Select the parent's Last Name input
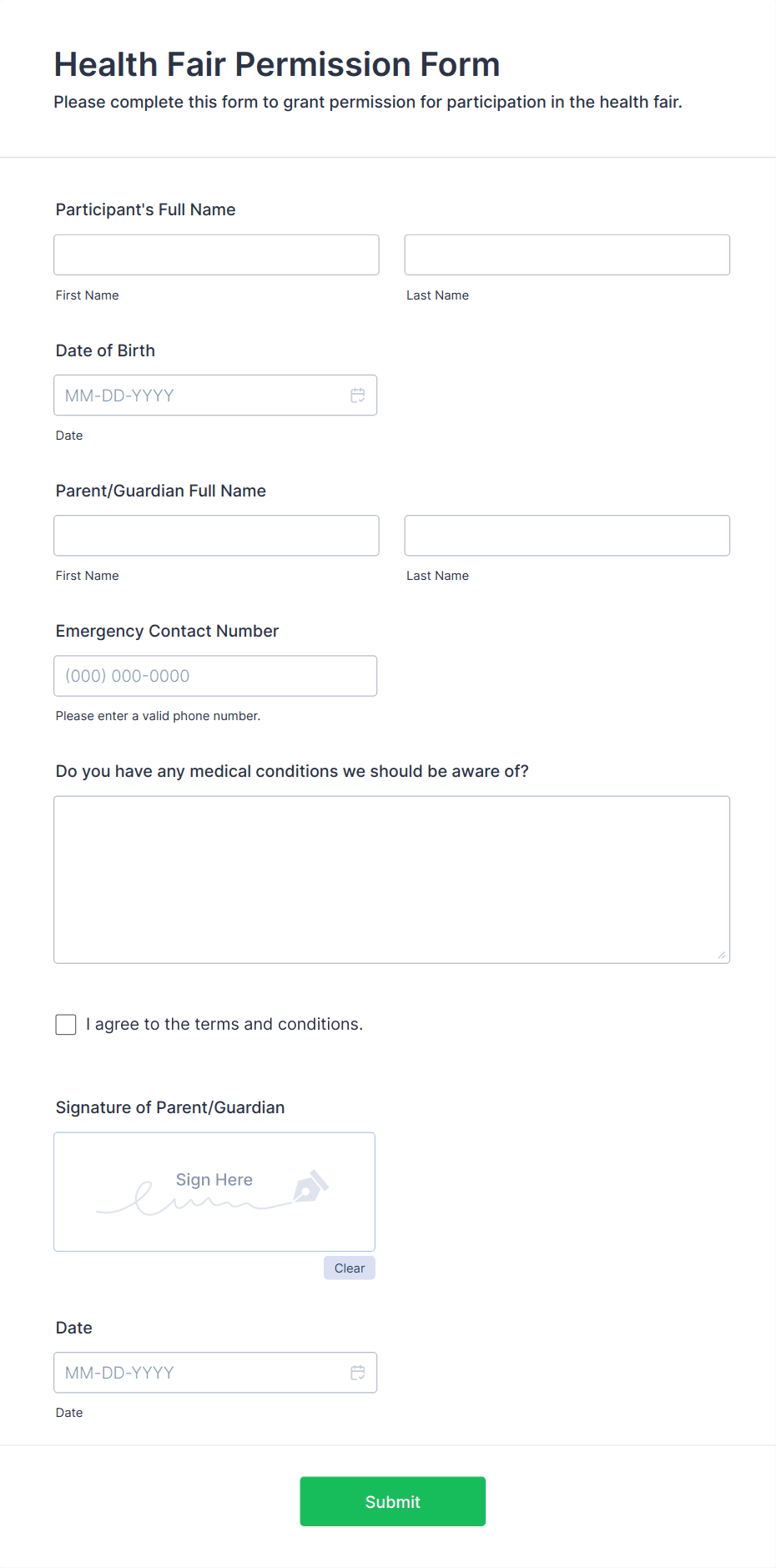The image size is (776, 1568). pos(567,535)
